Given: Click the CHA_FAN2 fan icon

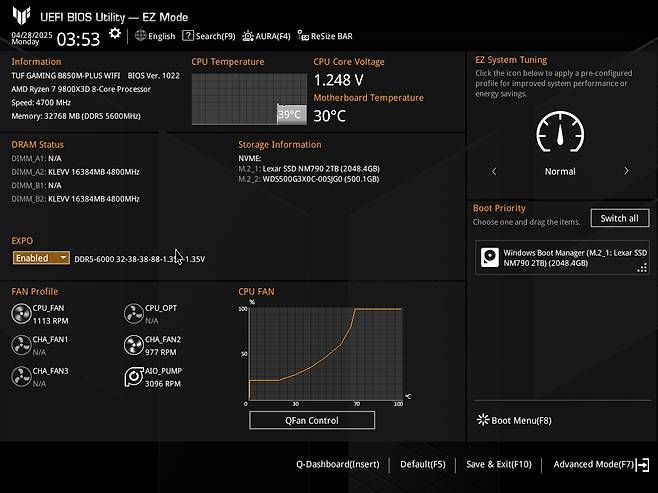Looking at the screenshot, I should [133, 345].
